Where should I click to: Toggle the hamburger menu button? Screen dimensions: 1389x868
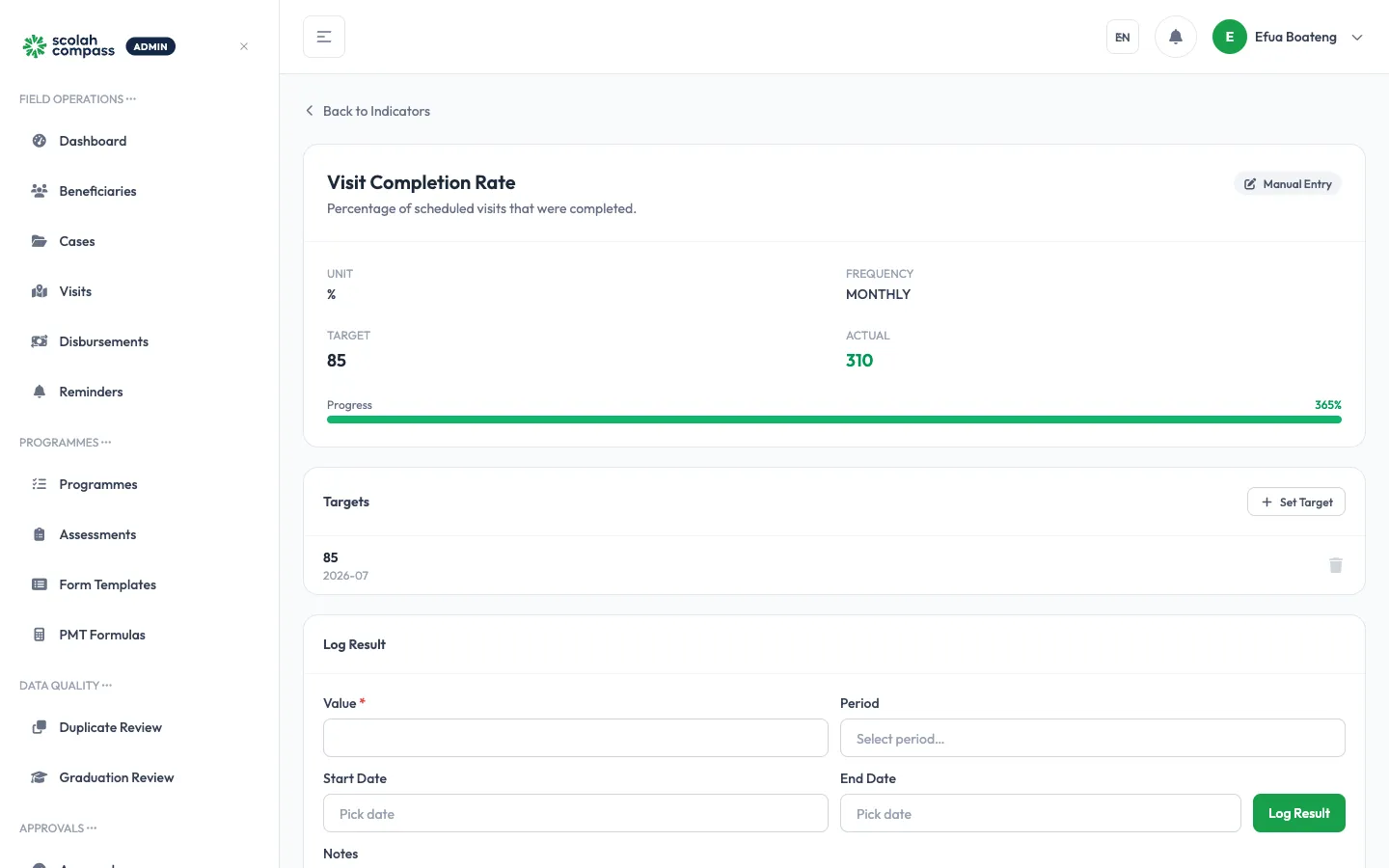(324, 37)
